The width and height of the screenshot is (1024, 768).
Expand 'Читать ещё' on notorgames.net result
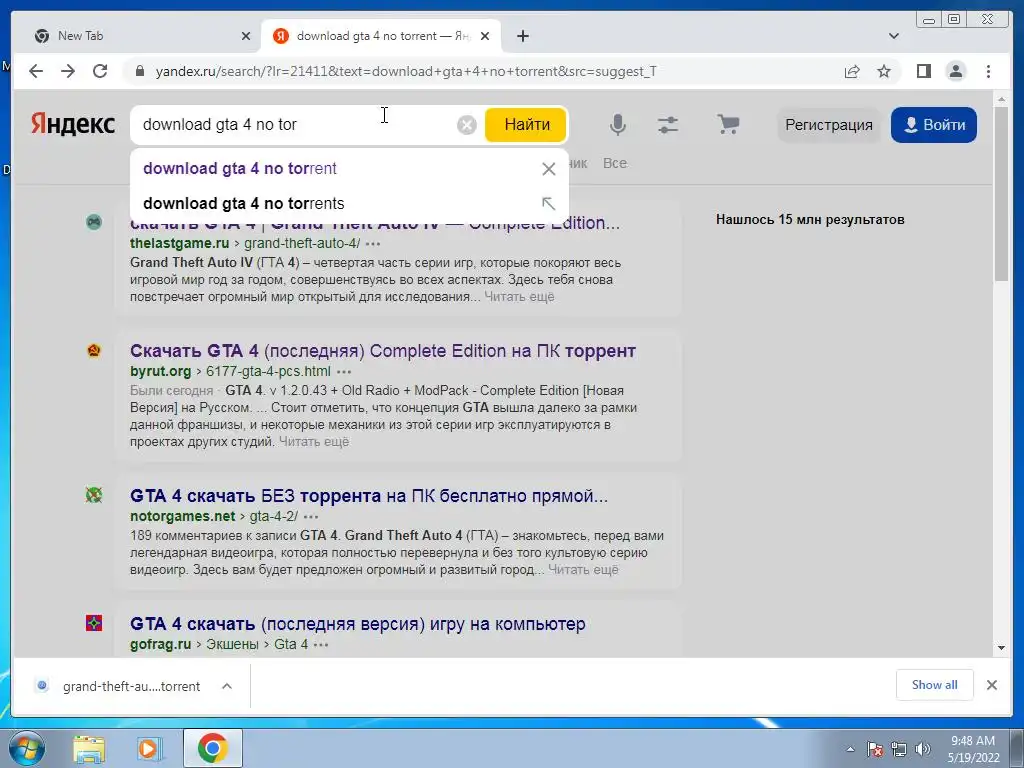583,570
